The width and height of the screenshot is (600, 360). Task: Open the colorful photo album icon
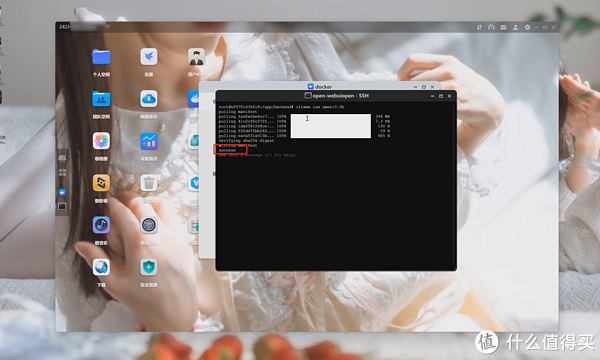point(101,141)
